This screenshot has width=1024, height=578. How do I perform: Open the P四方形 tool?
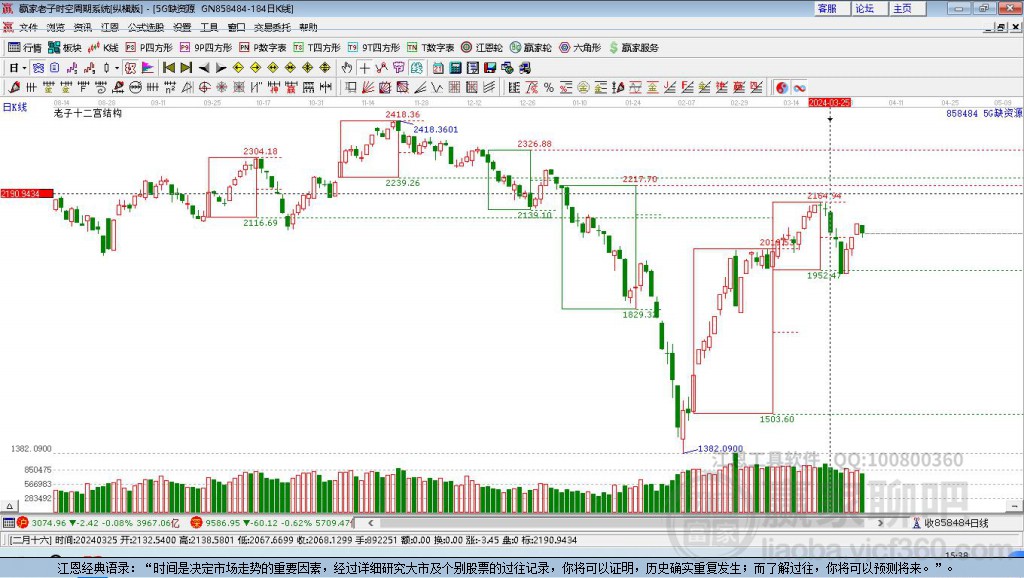[x=148, y=48]
